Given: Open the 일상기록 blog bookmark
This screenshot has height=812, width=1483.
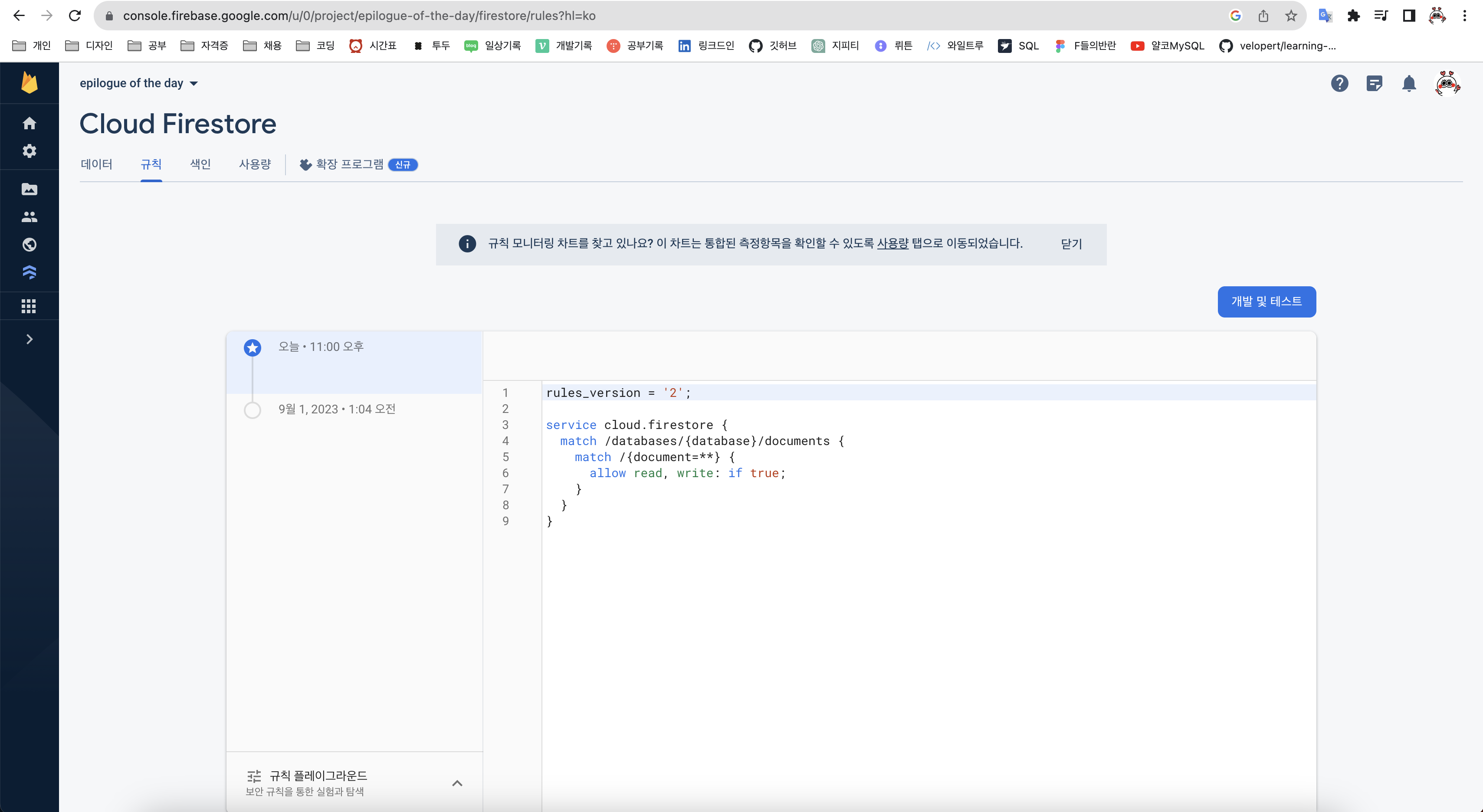Looking at the screenshot, I should [x=493, y=46].
